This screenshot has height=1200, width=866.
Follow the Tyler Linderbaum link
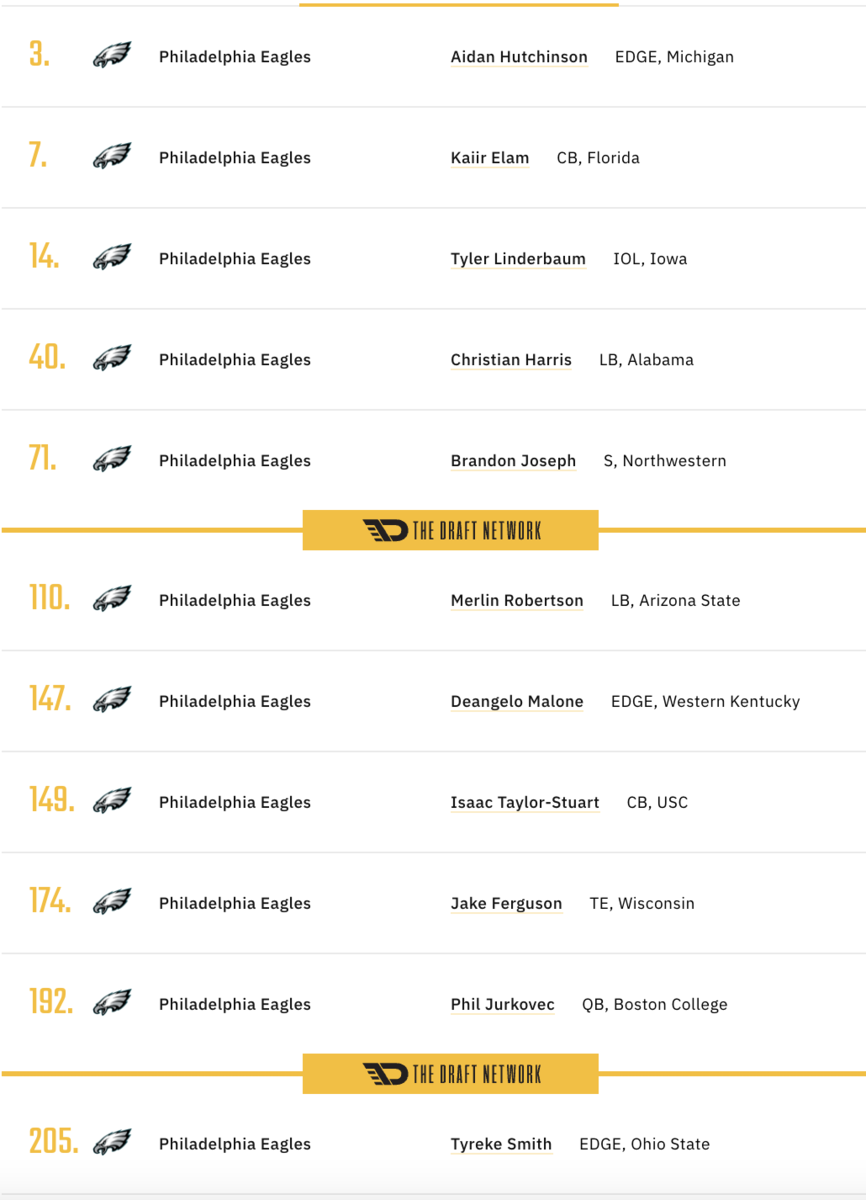point(518,259)
